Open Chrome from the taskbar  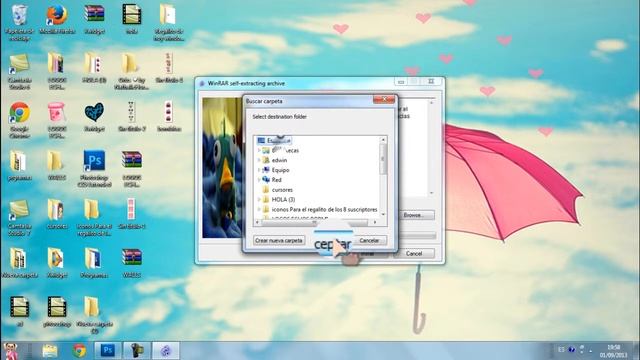(79, 351)
